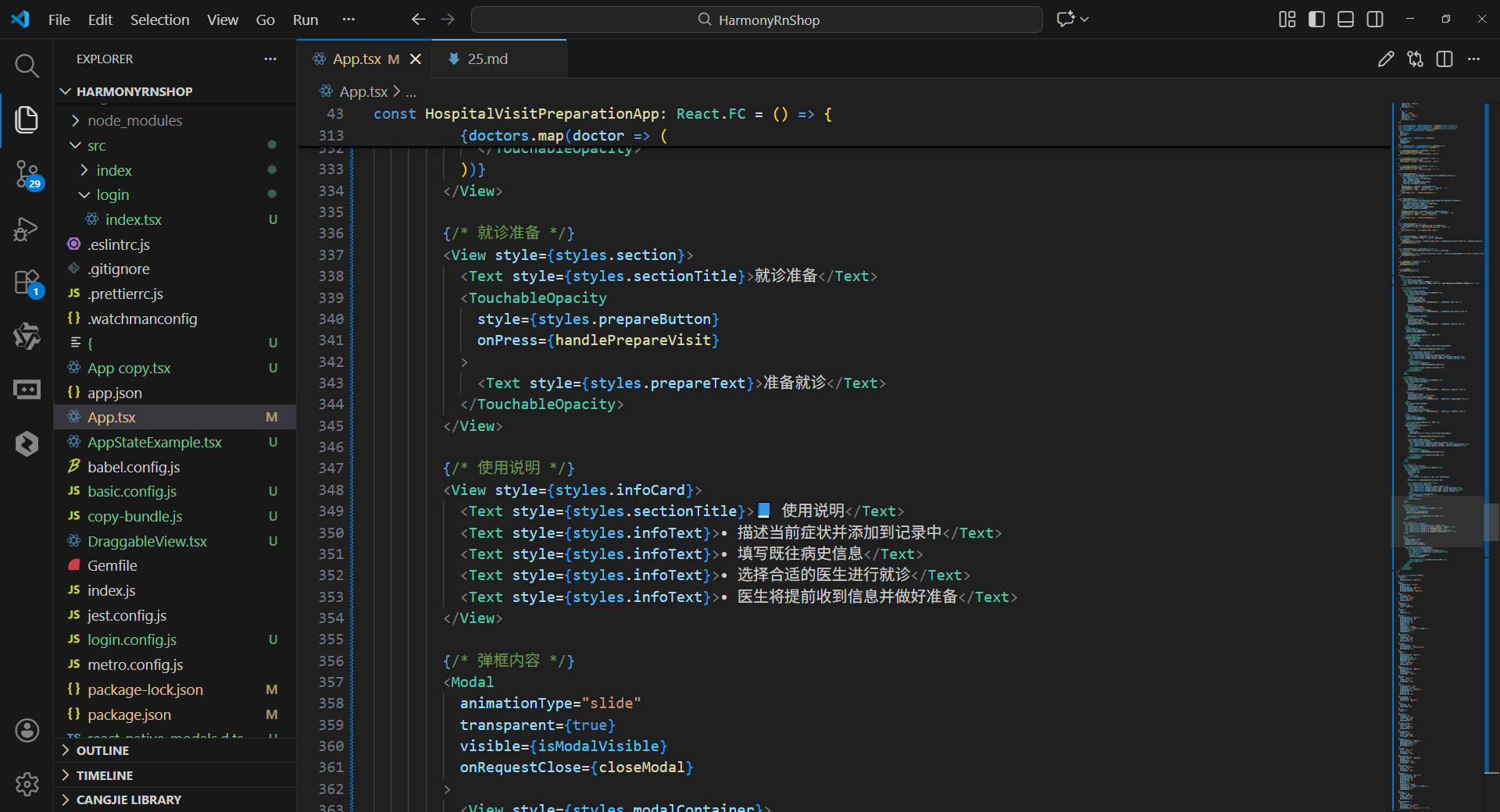Image resolution: width=1500 pixels, height=812 pixels.
Task: Open Explorer Views and More Actions ellipsis
Action: pyautogui.click(x=270, y=59)
